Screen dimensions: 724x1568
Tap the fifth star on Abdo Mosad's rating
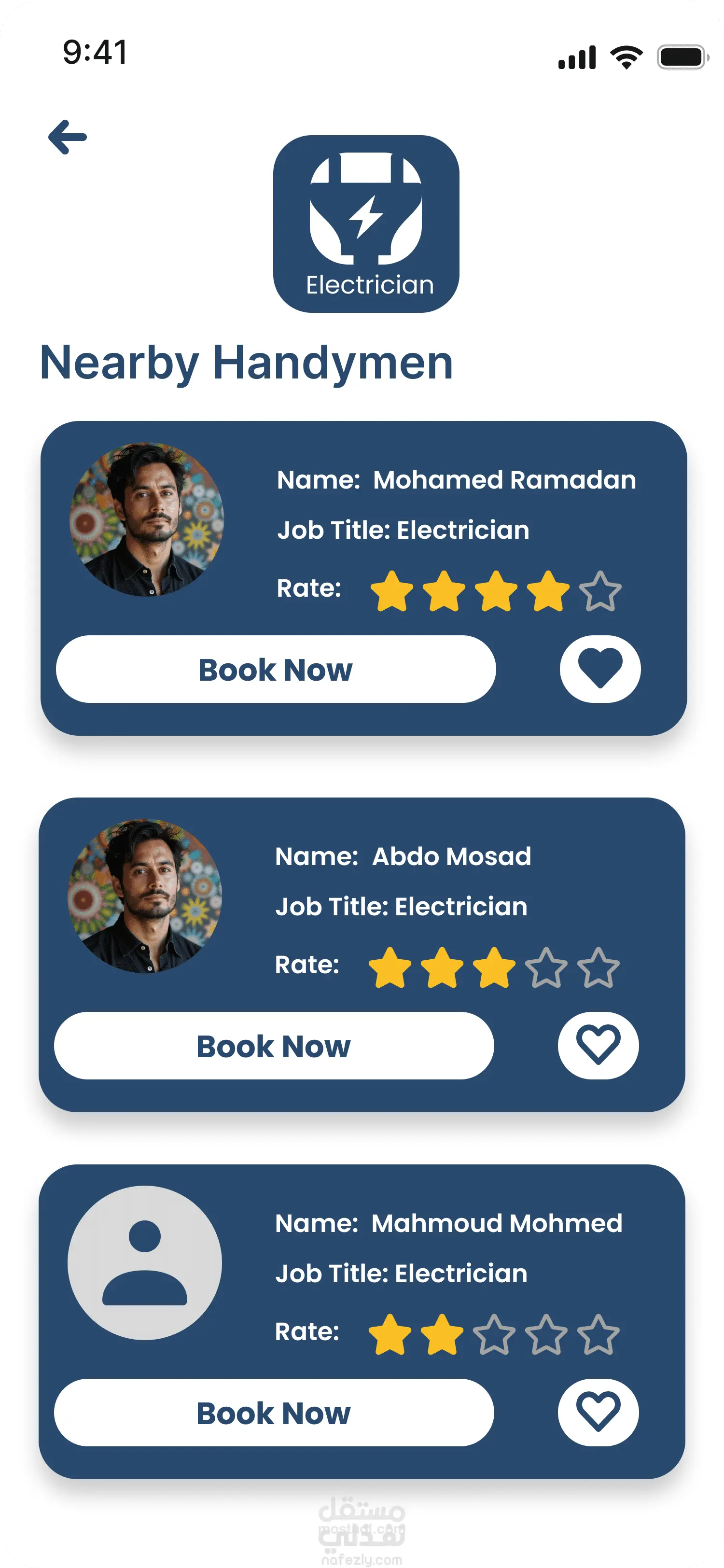coord(598,967)
